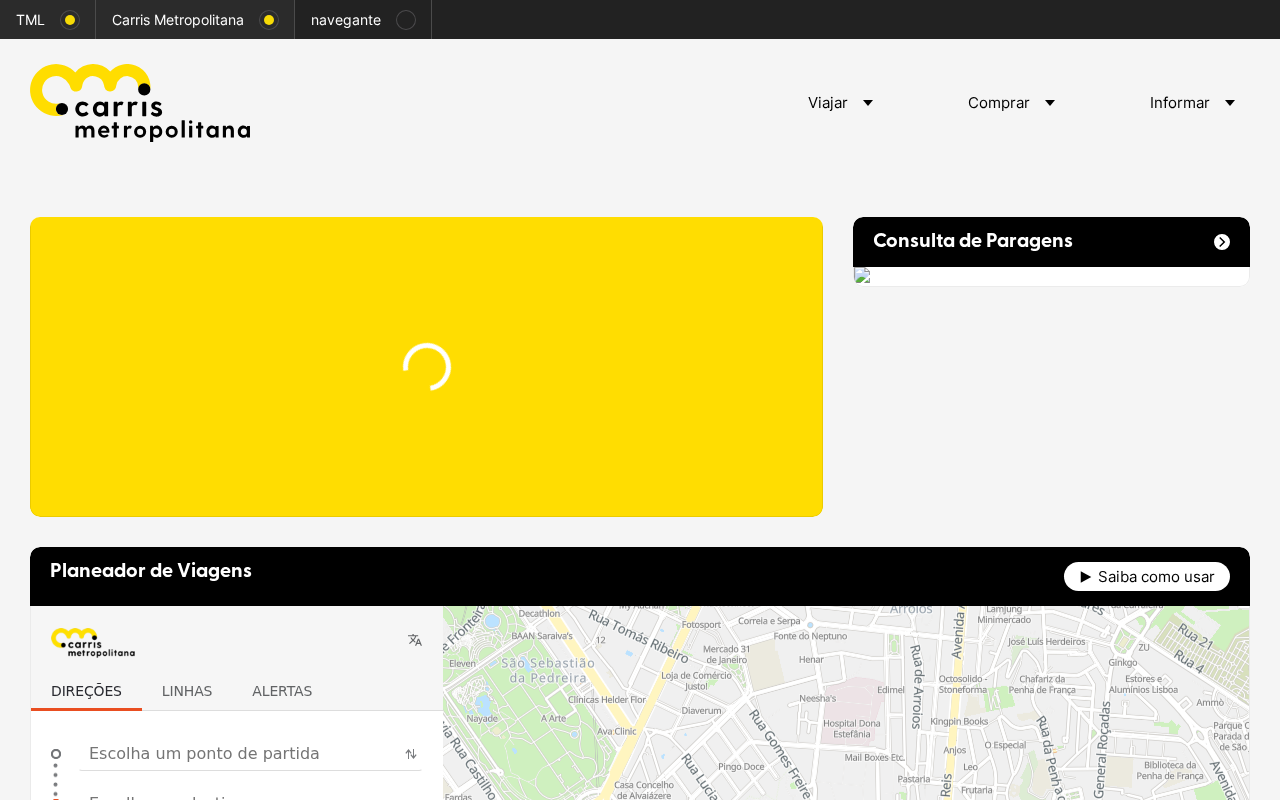Click the yellow dot next to TML
Viewport: 1280px width, 800px height.
click(x=70, y=20)
